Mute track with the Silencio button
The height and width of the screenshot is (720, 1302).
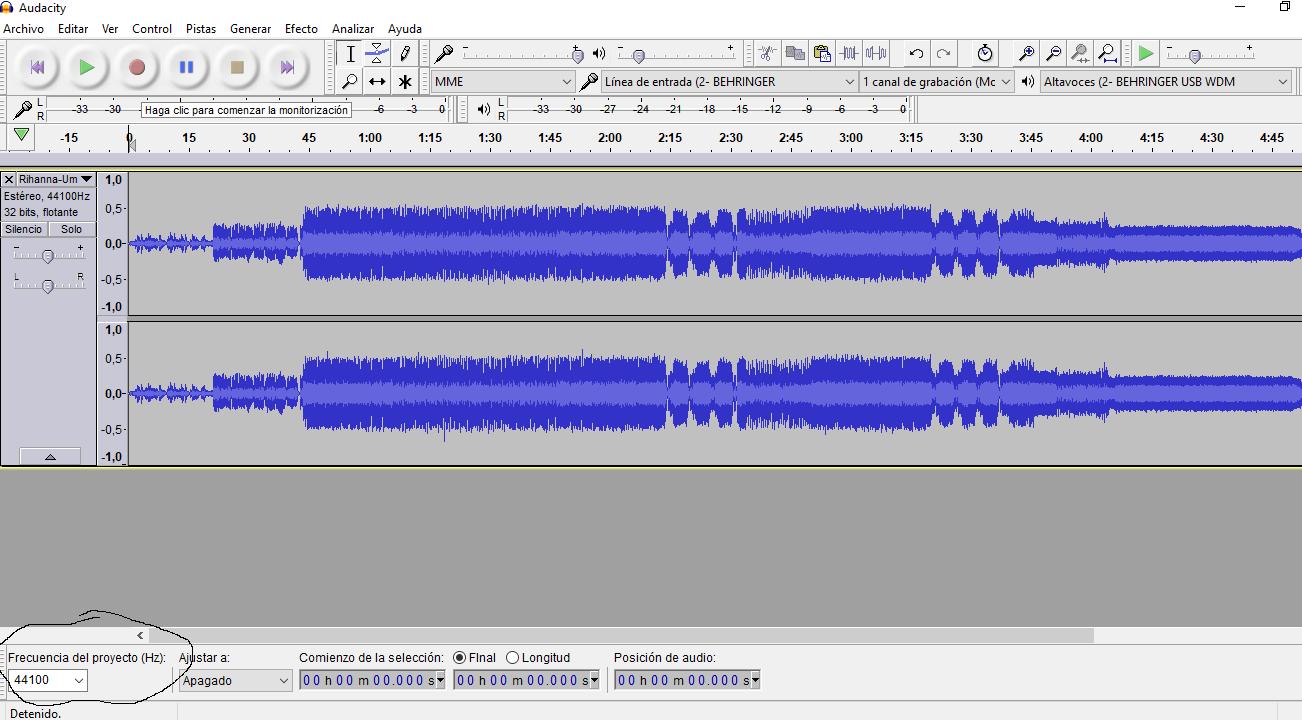click(24, 229)
